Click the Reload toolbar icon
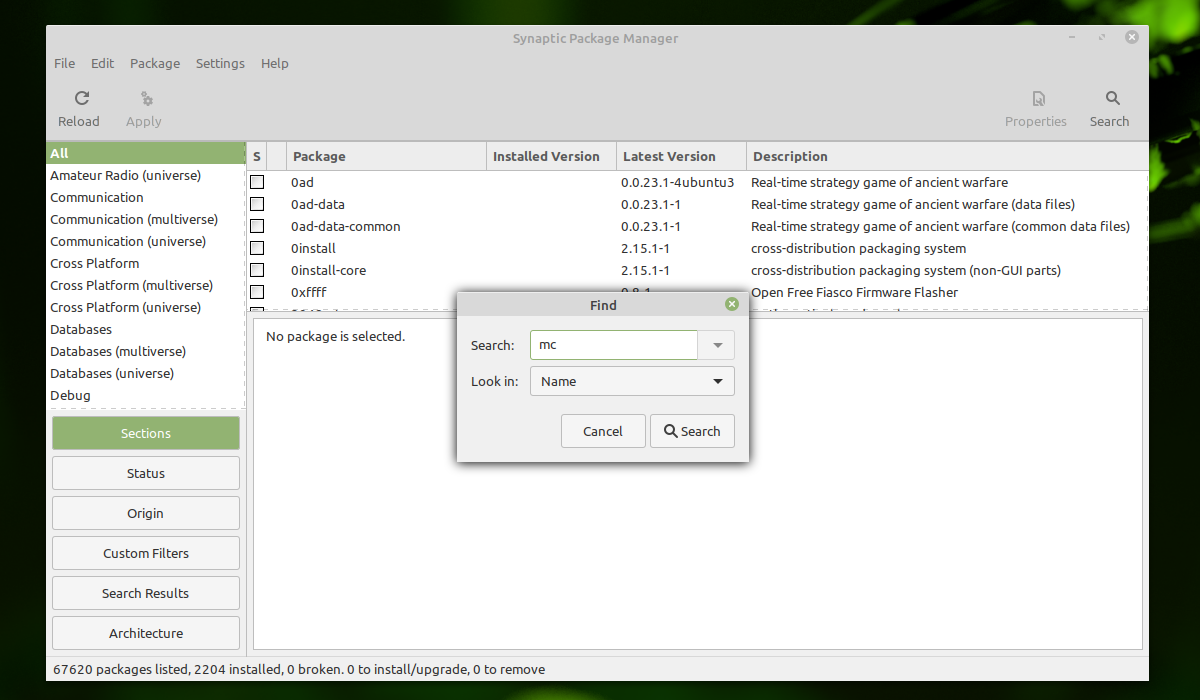This screenshot has height=700, width=1200. tap(82, 98)
